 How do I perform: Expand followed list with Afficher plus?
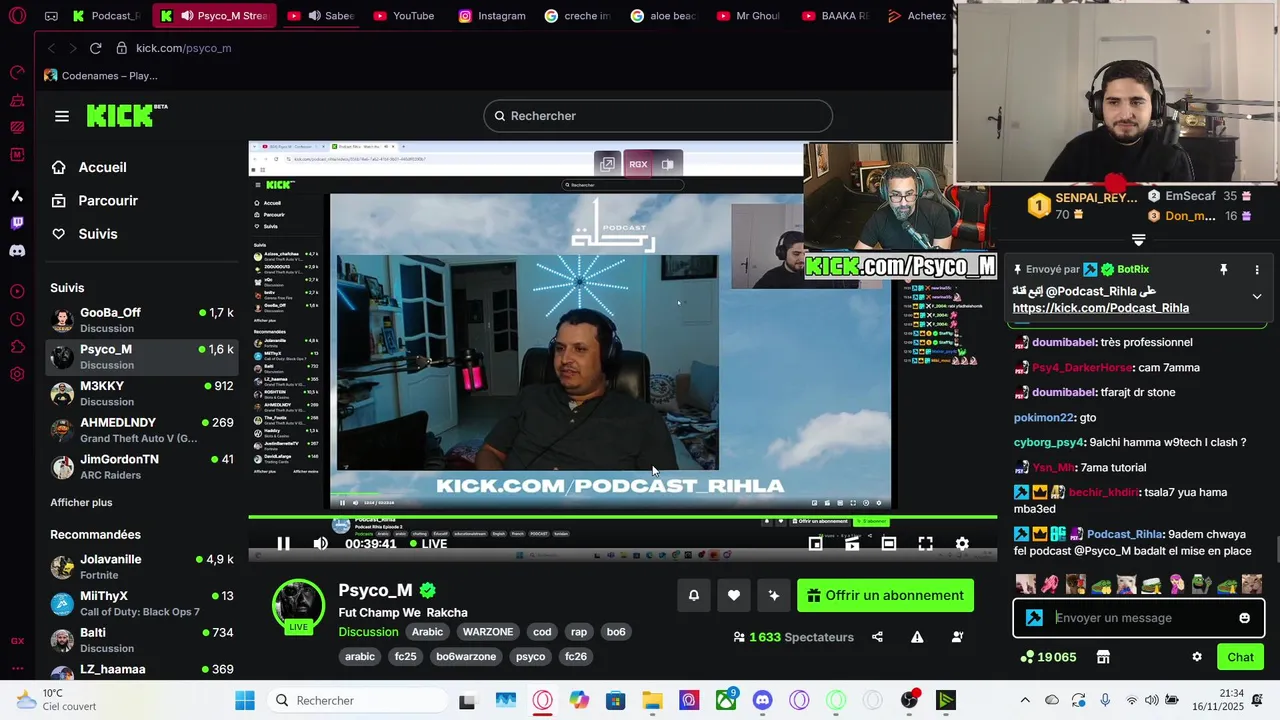coord(81,502)
